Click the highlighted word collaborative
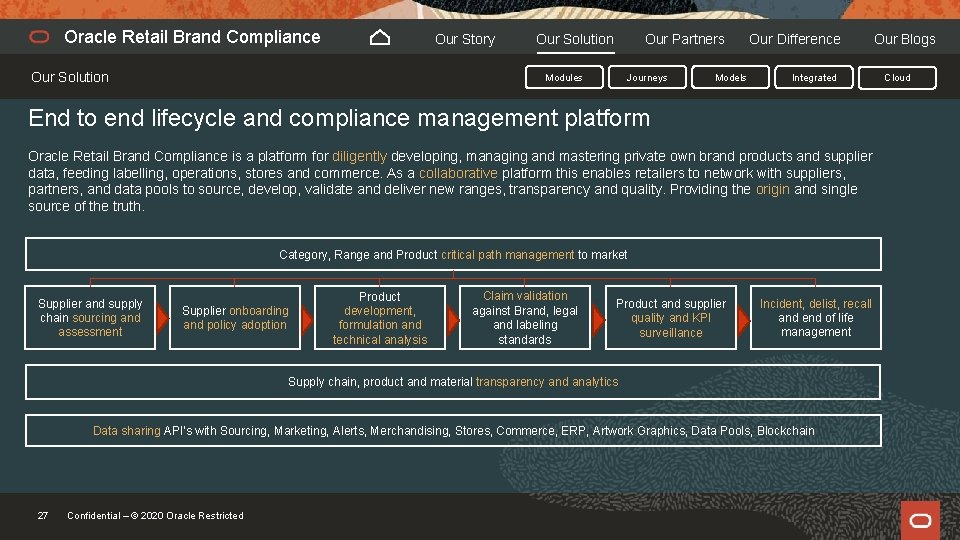The image size is (960, 540). coord(458,173)
